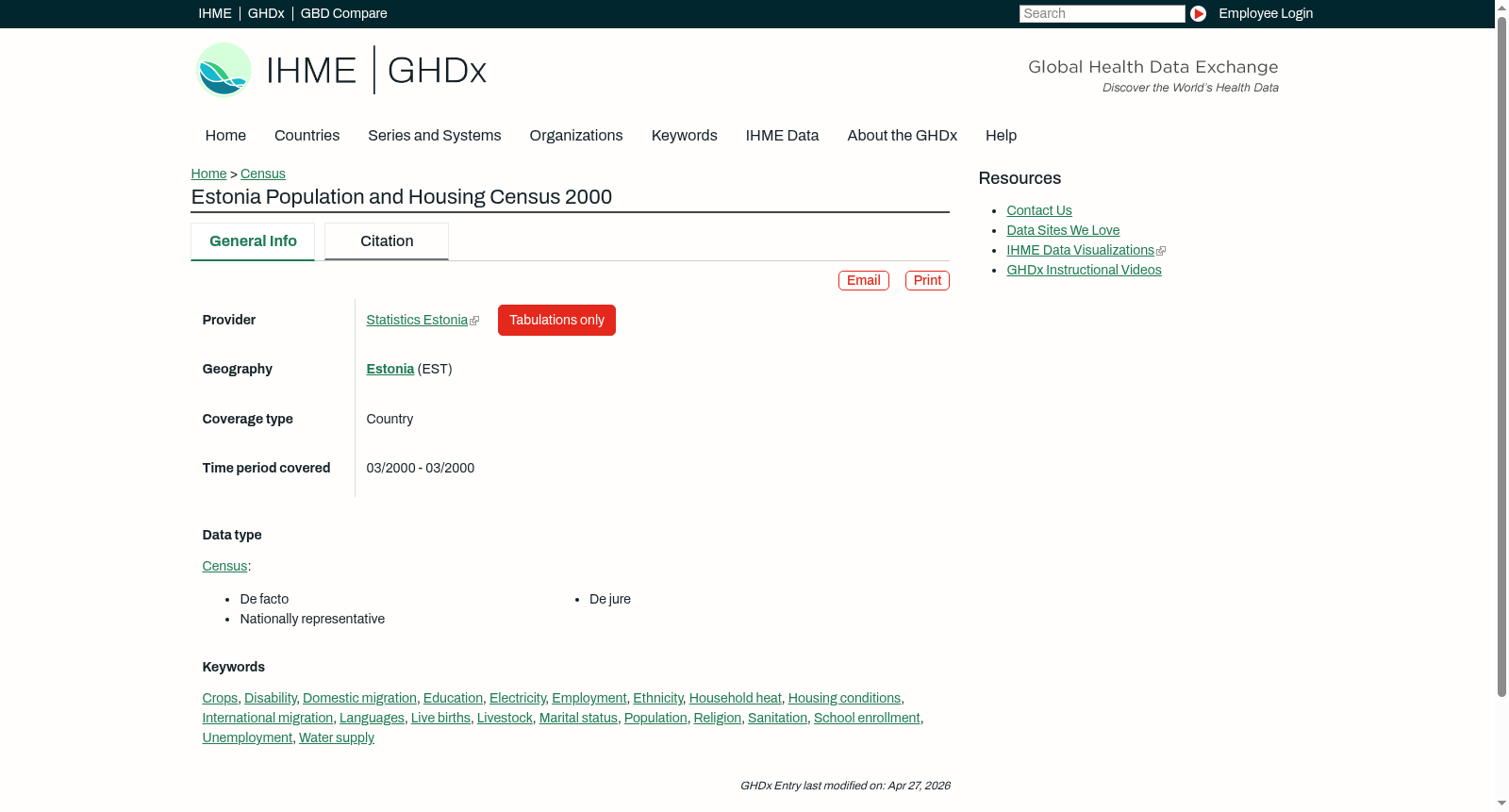Open Water supply keyword link
The height and width of the screenshot is (812, 1509).
[337, 737]
